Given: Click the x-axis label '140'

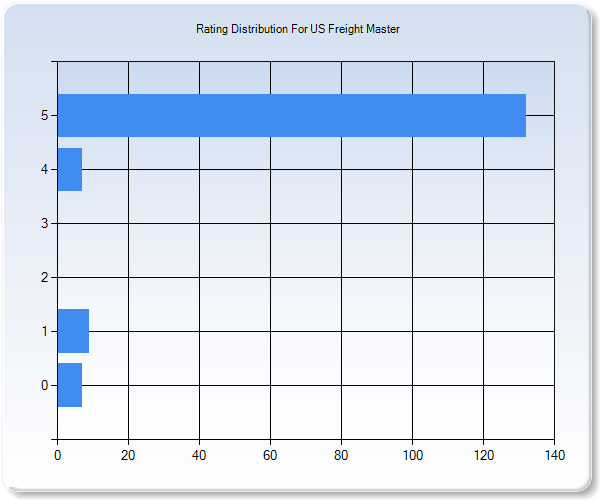Looking at the screenshot, I should click(x=554, y=455).
